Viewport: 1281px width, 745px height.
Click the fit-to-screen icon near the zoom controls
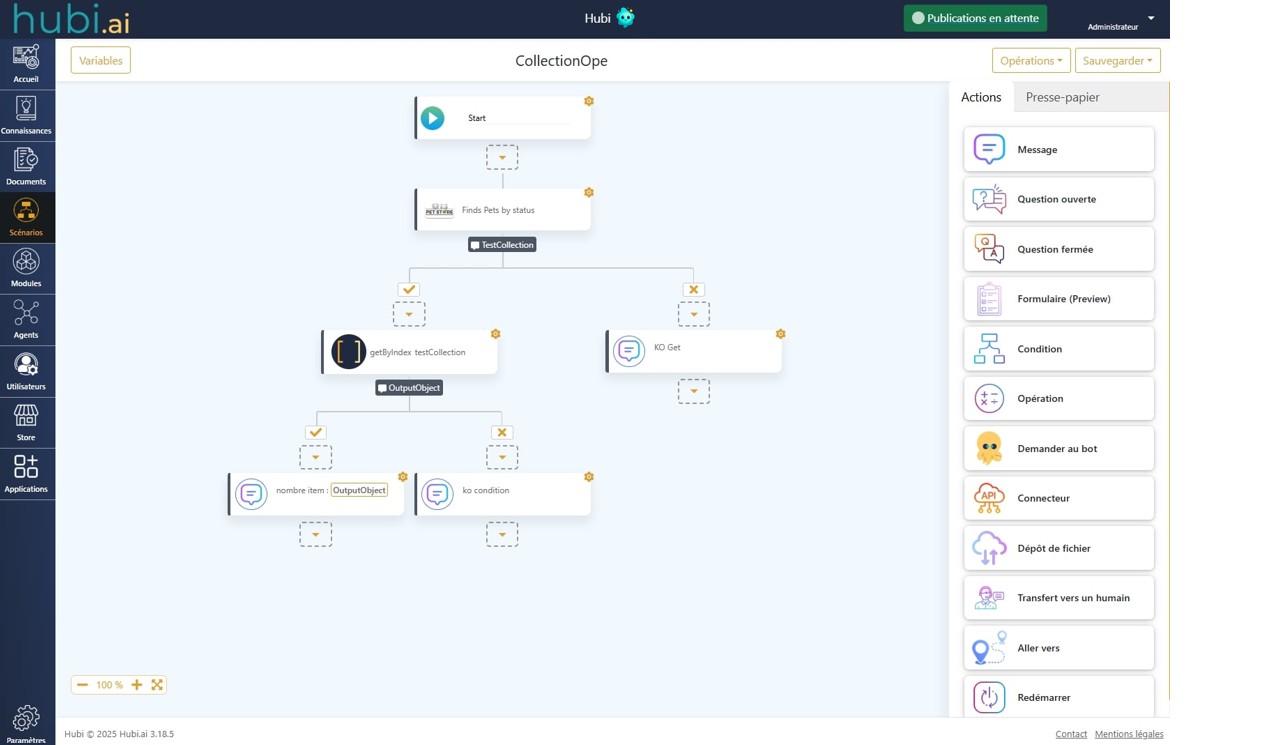[x=157, y=684]
